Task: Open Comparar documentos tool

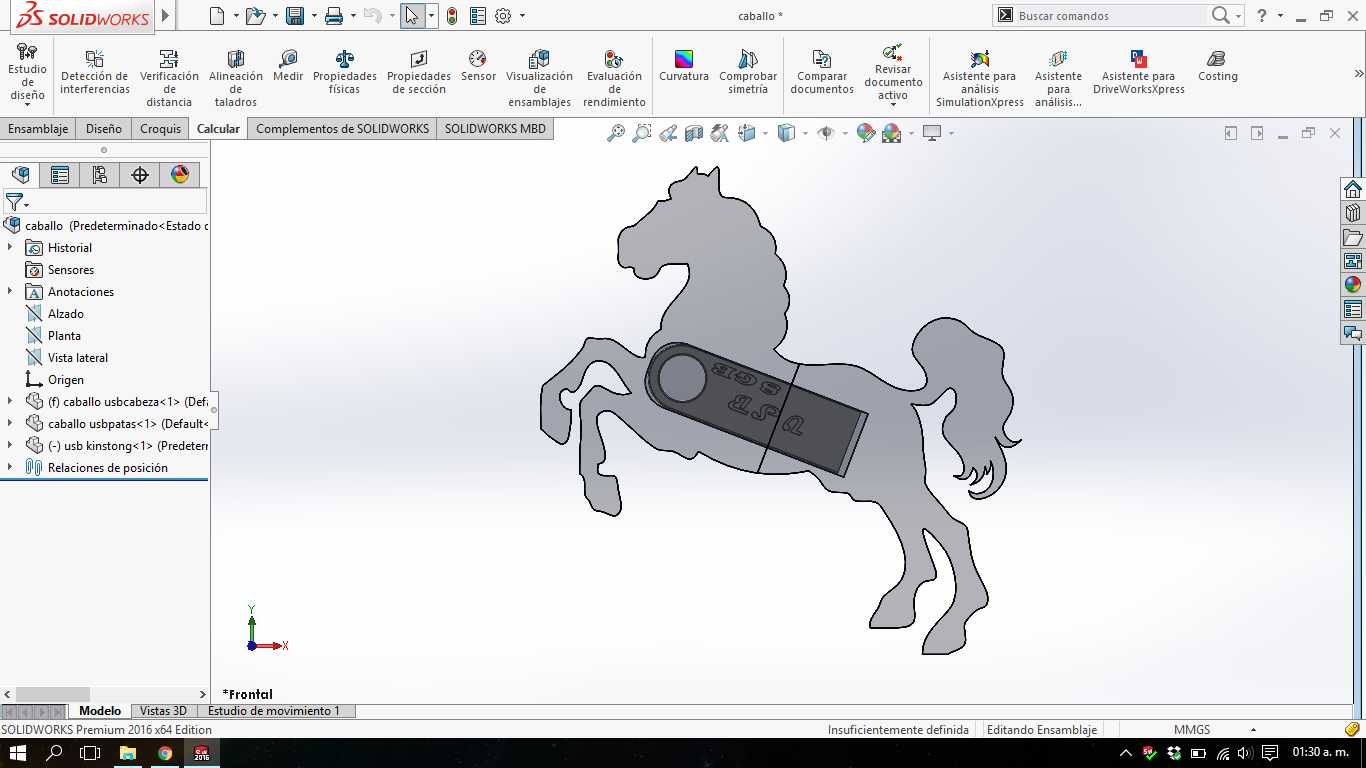Action: coord(822,73)
